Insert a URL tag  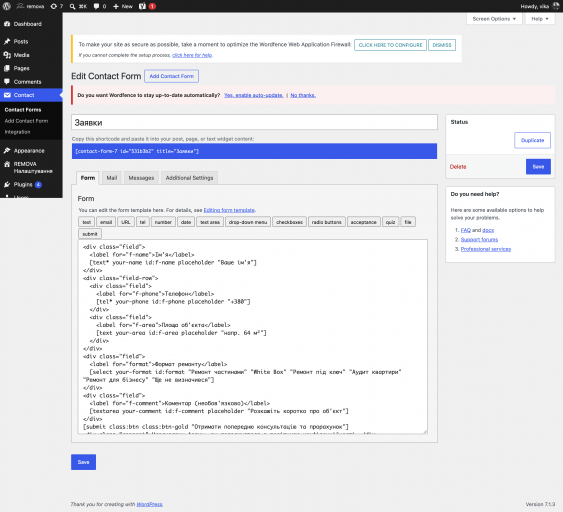[x=126, y=222]
